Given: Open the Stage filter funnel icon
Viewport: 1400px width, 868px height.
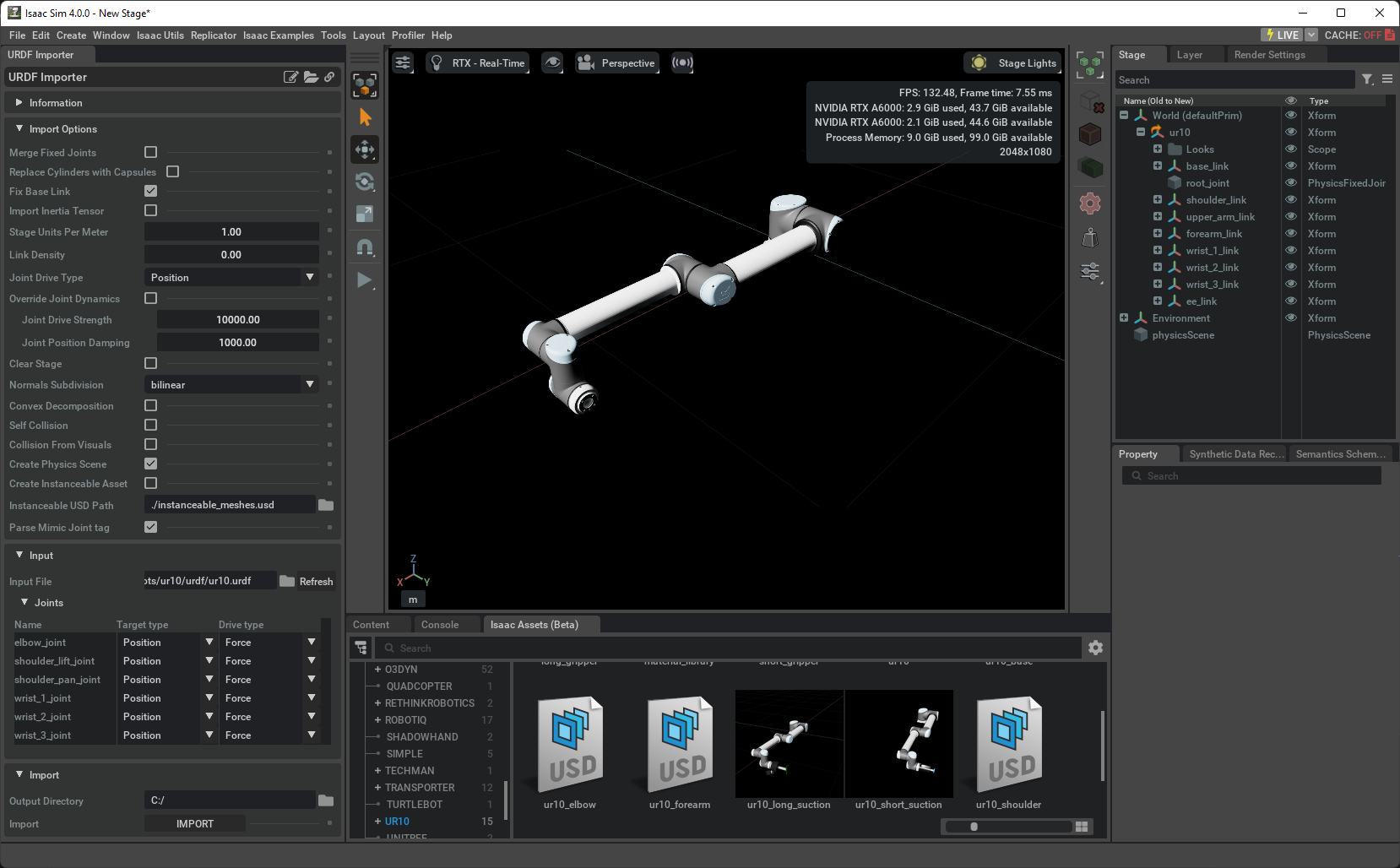Looking at the screenshot, I should (1368, 79).
